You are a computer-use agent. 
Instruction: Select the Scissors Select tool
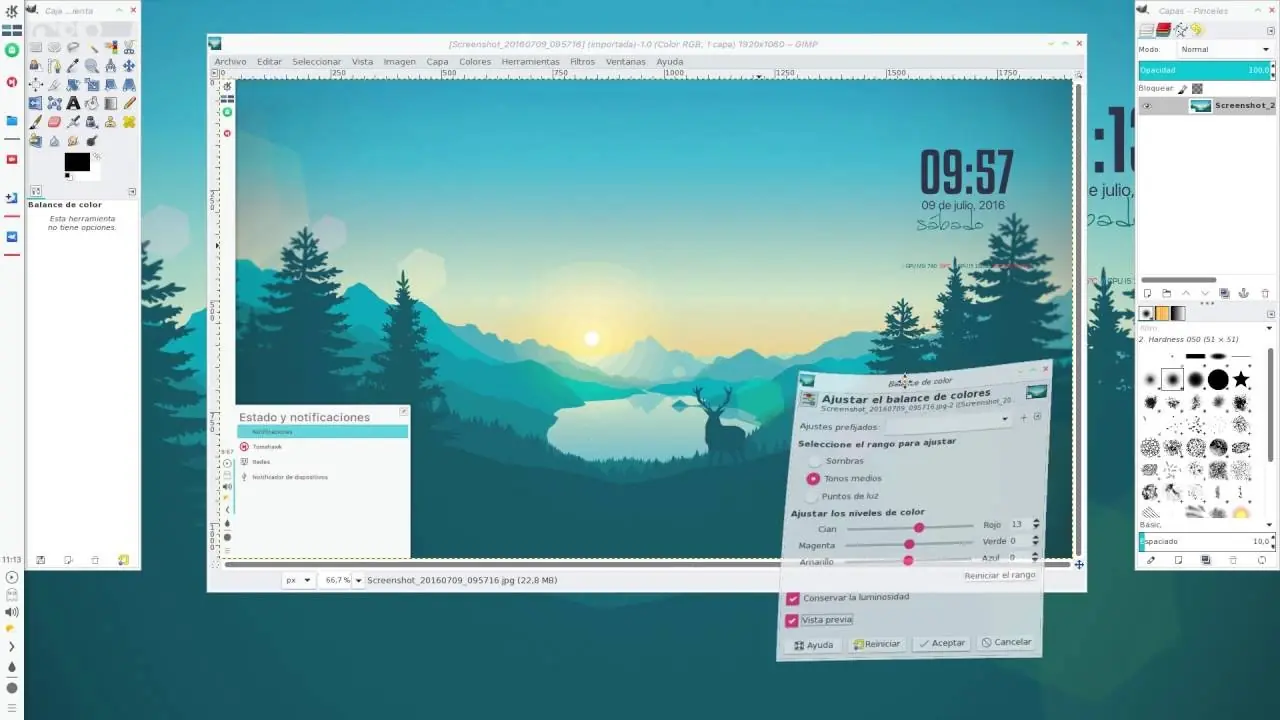129,47
